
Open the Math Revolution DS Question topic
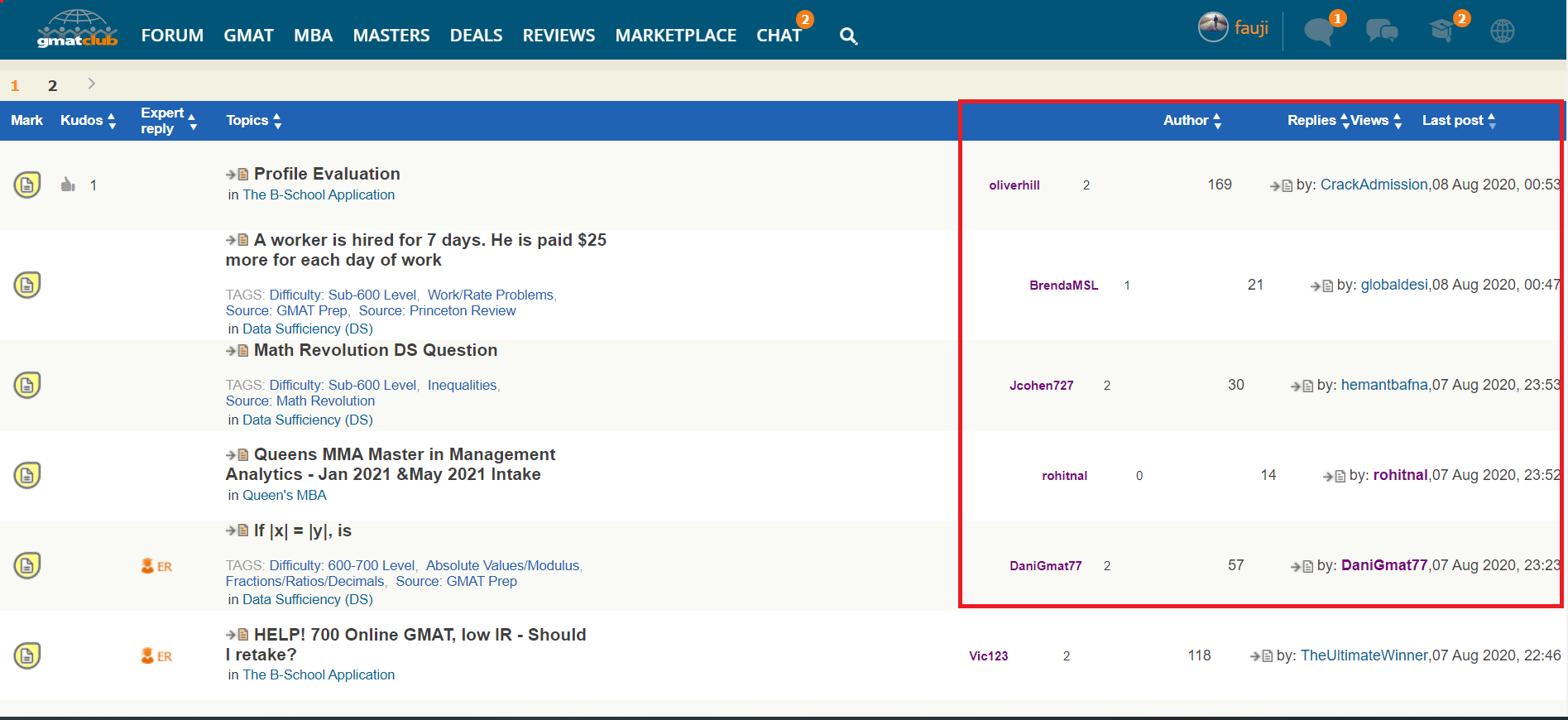click(x=375, y=350)
